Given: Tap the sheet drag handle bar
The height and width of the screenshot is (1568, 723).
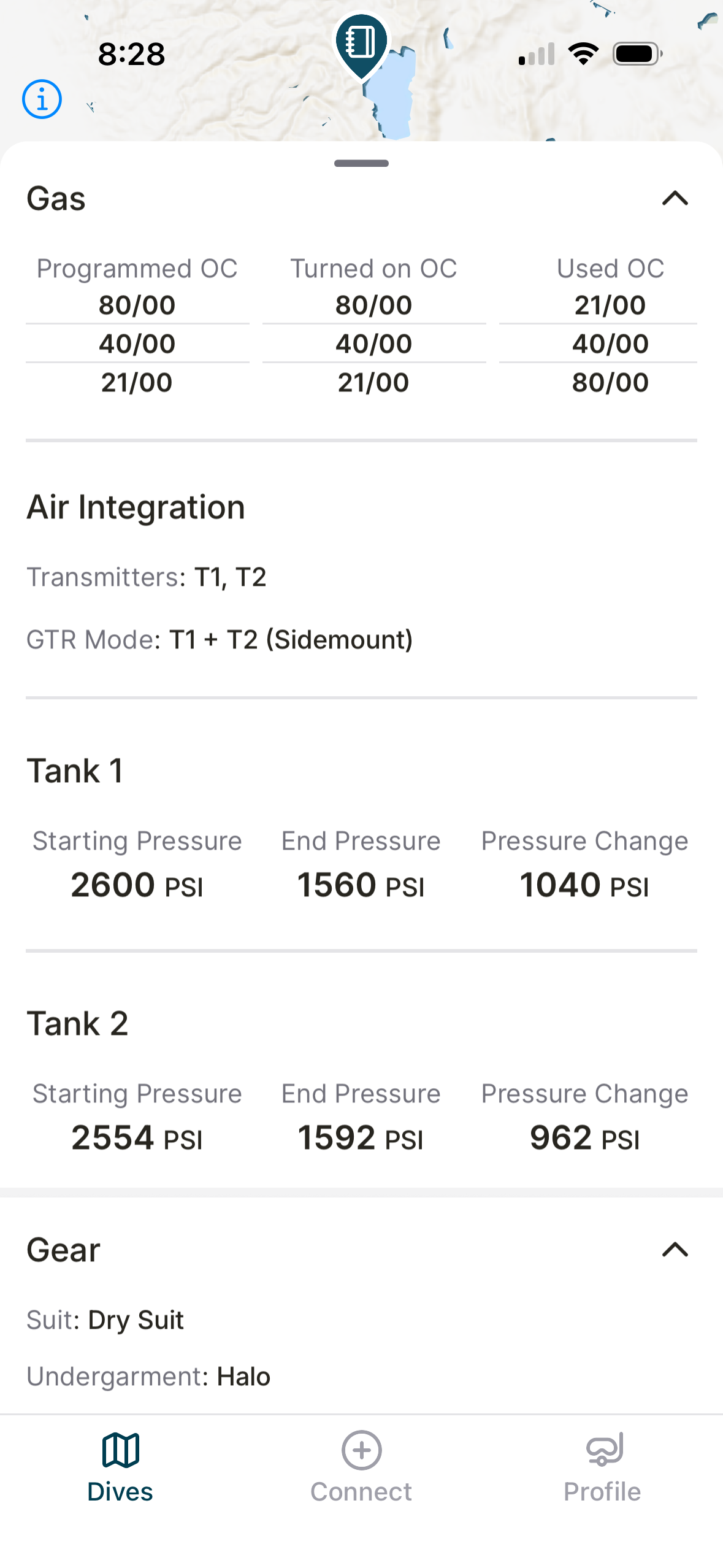Looking at the screenshot, I should click(361, 163).
